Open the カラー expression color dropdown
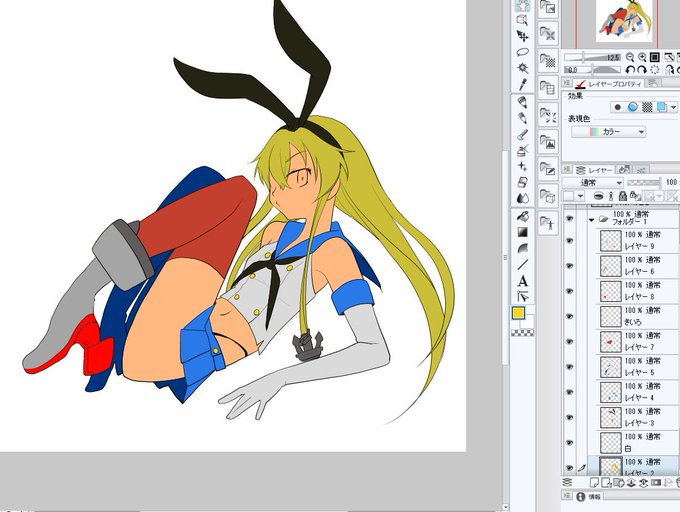 point(608,132)
